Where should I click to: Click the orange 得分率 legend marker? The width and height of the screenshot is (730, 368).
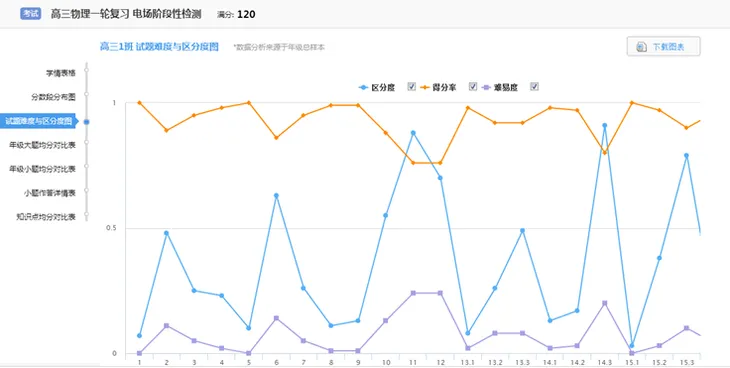click(425, 87)
